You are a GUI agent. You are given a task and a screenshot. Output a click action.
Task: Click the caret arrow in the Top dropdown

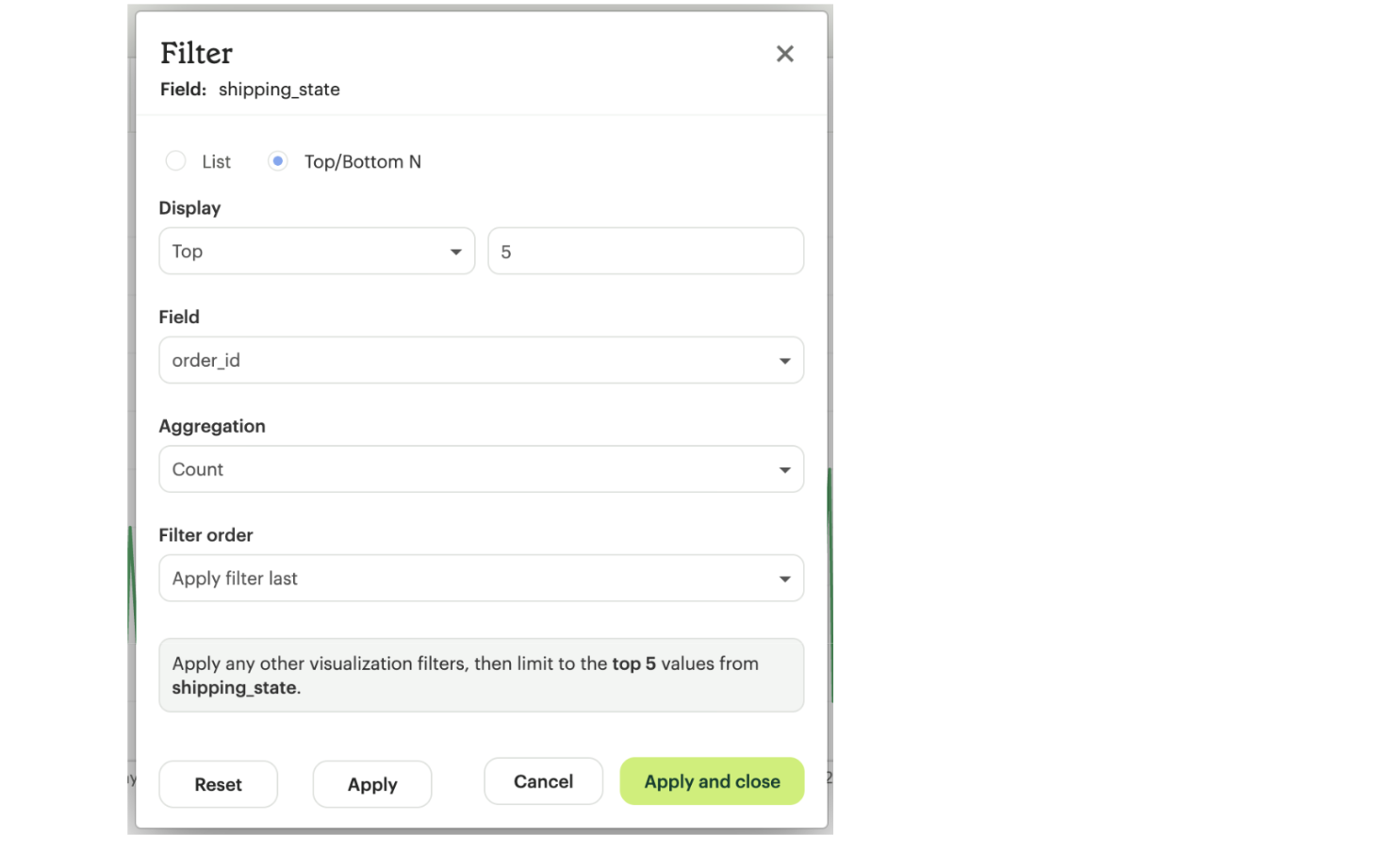tap(455, 252)
